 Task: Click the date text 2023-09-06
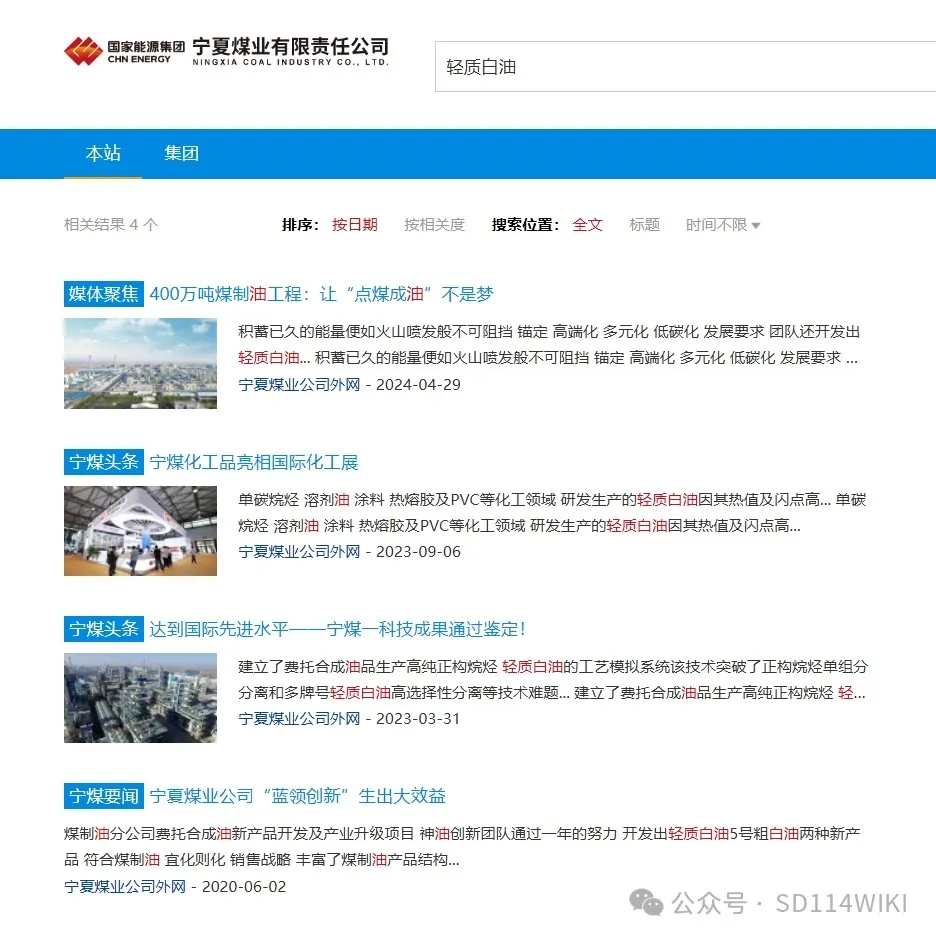[x=418, y=552]
